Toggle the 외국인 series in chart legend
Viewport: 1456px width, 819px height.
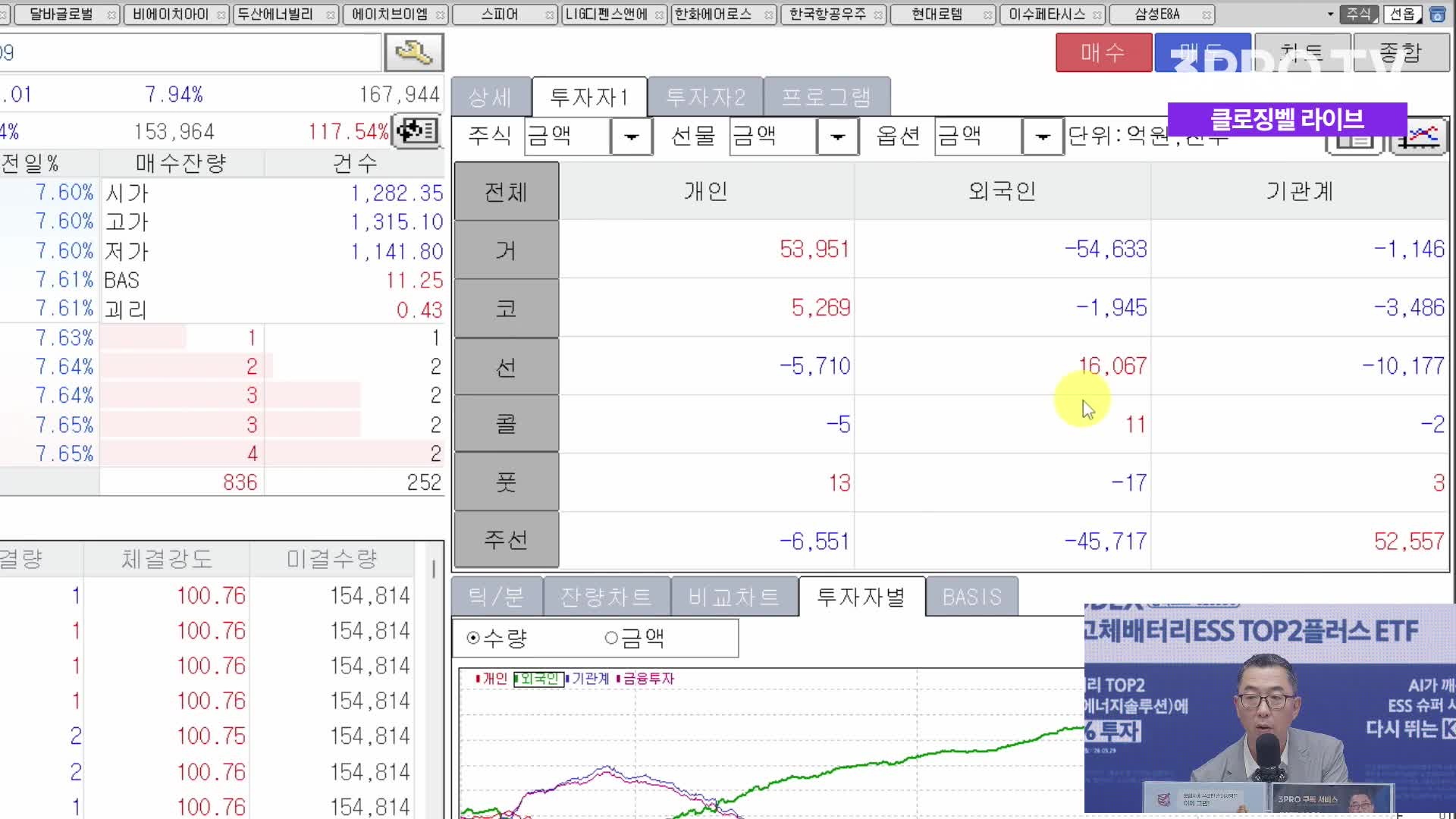pyautogui.click(x=538, y=679)
